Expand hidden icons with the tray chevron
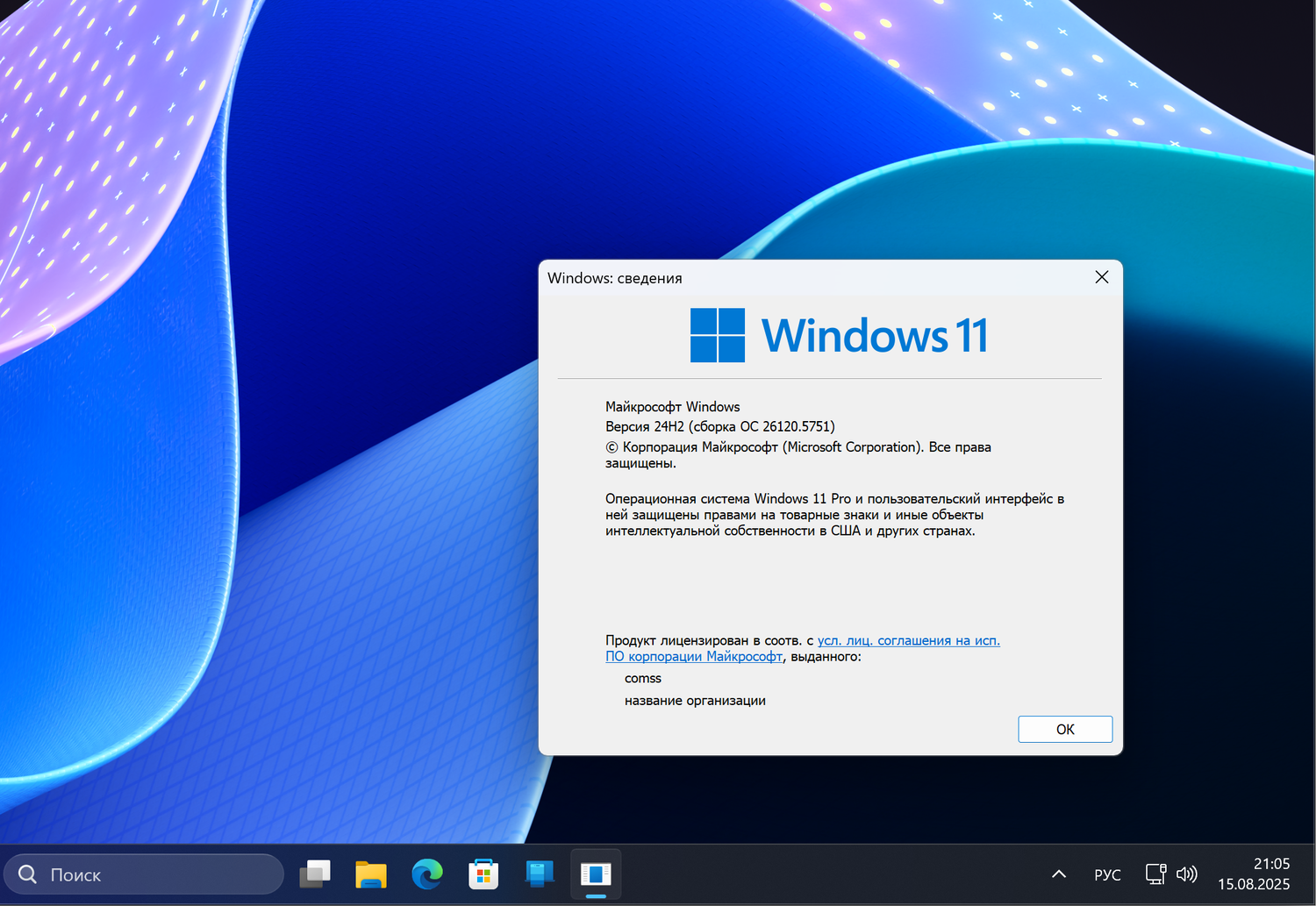Viewport: 1316px width, 906px height. 1059,874
